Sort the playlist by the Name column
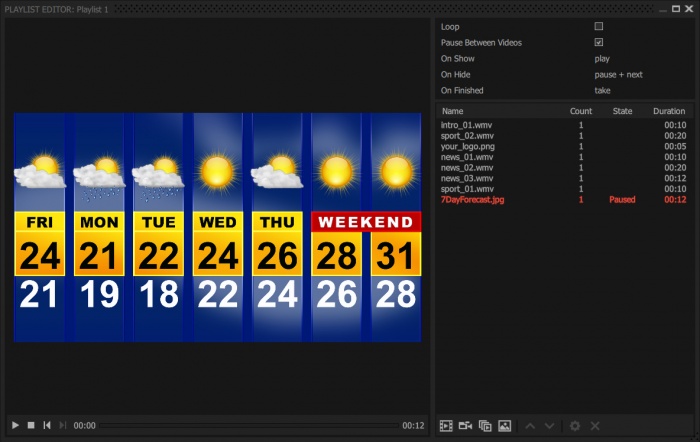The image size is (700, 442). [x=453, y=111]
